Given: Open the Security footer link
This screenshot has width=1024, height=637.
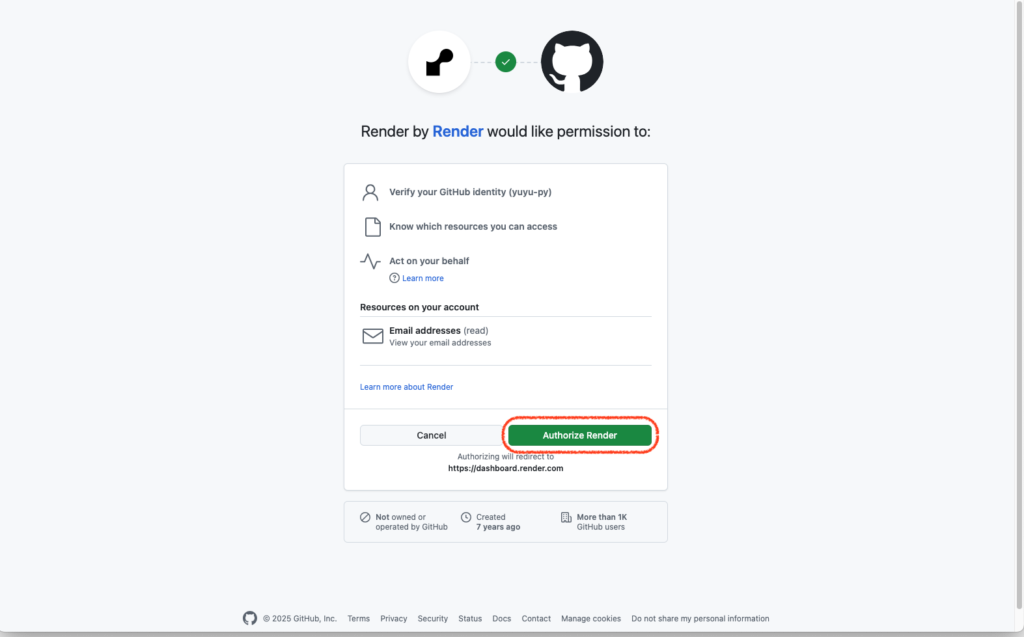Looking at the screenshot, I should 433,619.
